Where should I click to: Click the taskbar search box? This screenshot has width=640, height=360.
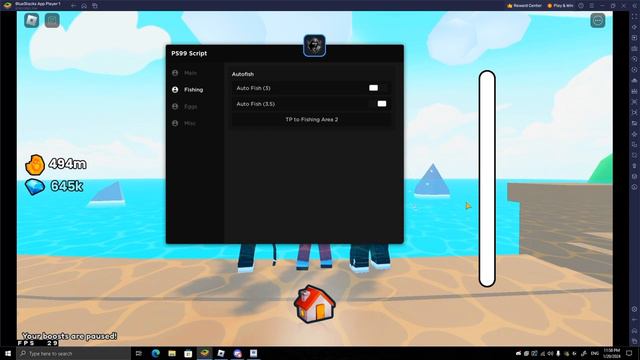(73, 353)
